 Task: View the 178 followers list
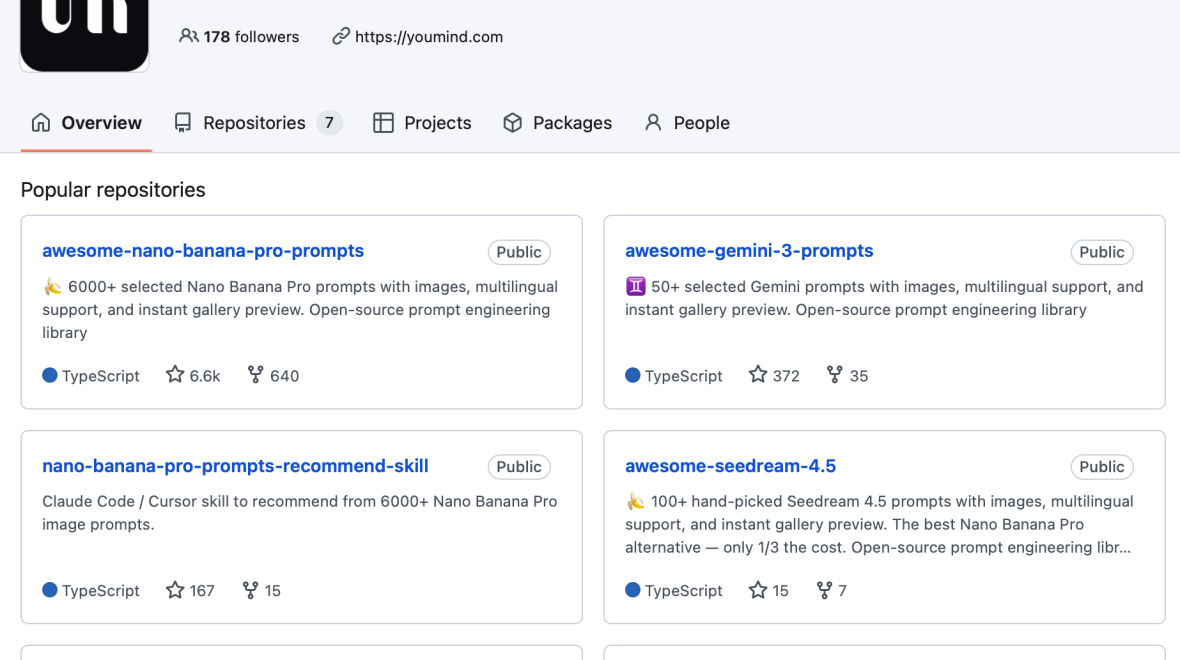tap(251, 37)
